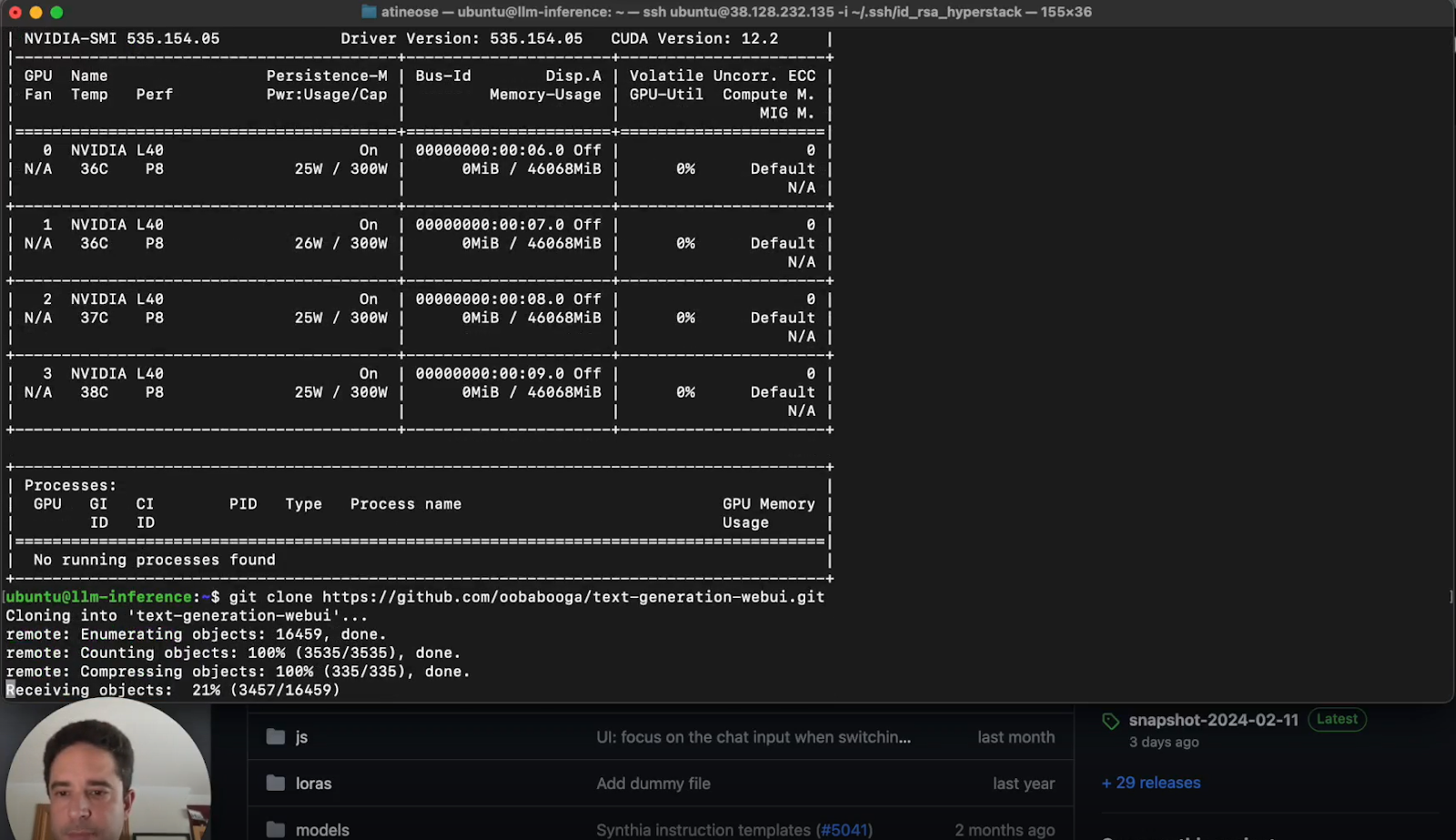The height and width of the screenshot is (840, 1456).
Task: Open 'Synthia instruction templates' commit message
Action: click(703, 830)
